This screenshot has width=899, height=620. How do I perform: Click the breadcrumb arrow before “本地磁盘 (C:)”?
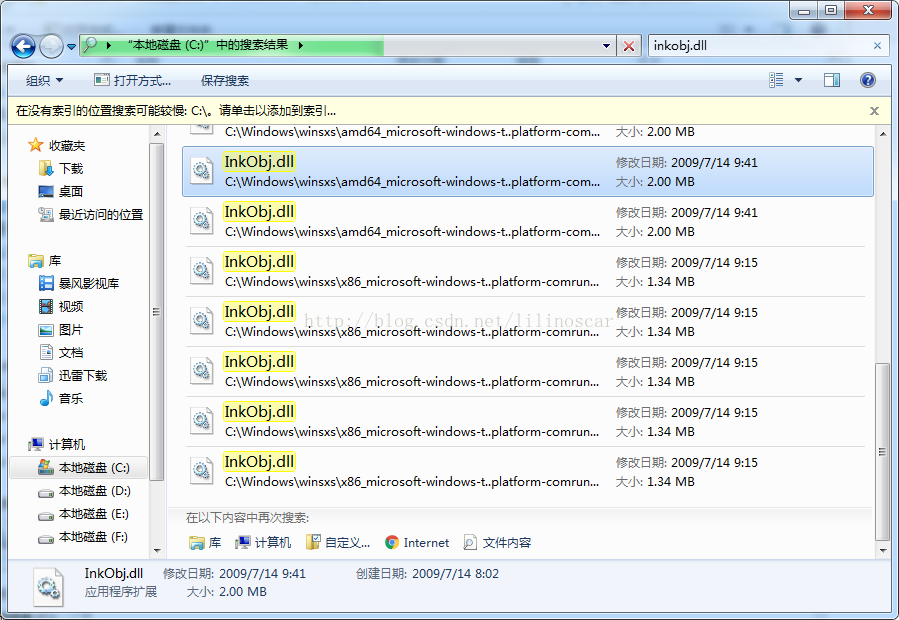coord(108,45)
